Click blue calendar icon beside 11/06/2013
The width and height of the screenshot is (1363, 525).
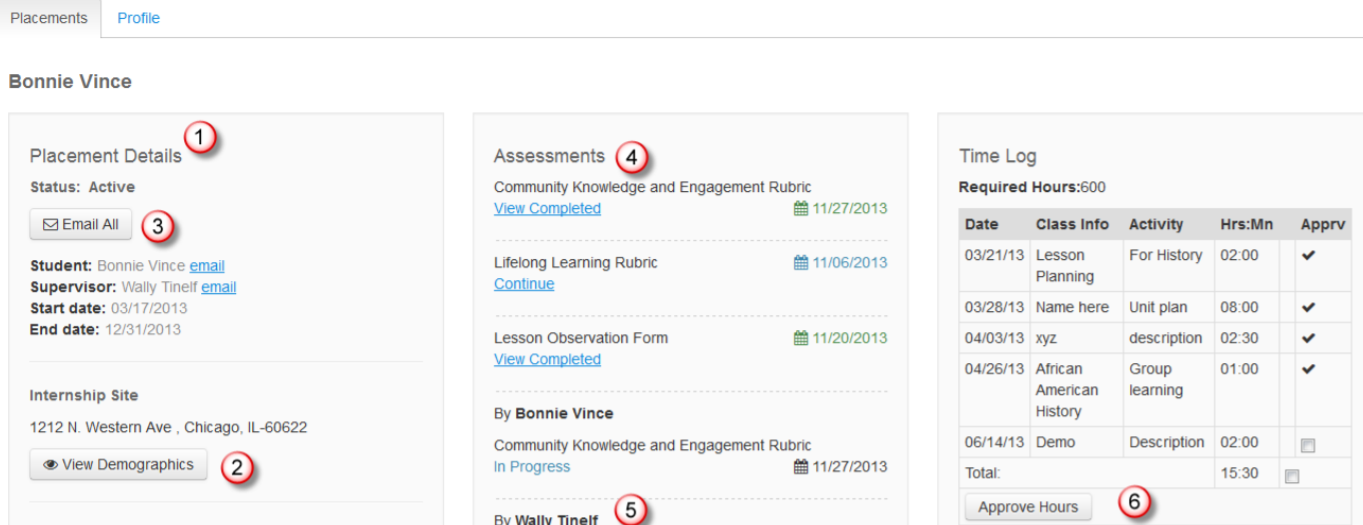[801, 263]
